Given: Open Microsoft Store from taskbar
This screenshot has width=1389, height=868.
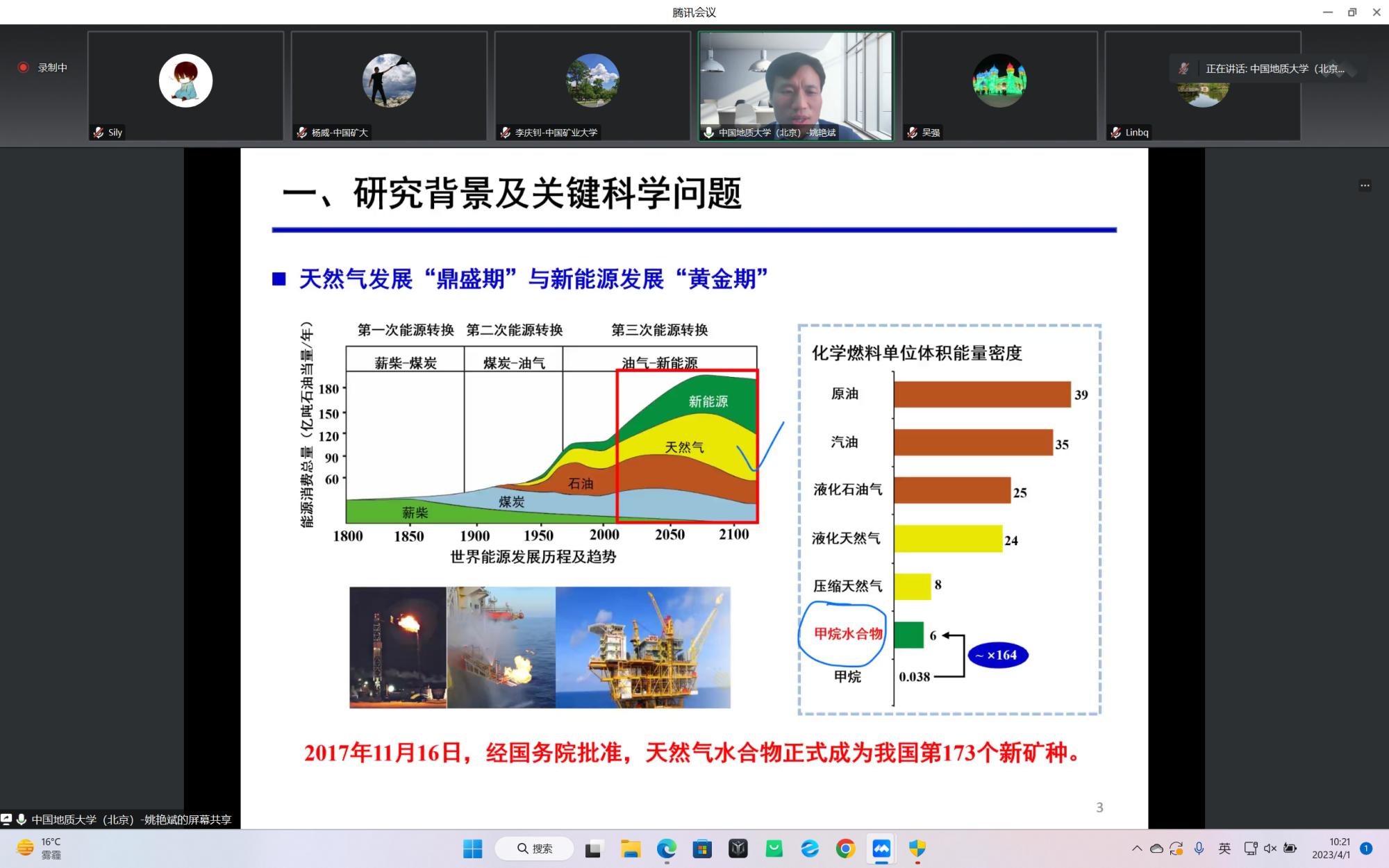Looking at the screenshot, I should coord(702,849).
